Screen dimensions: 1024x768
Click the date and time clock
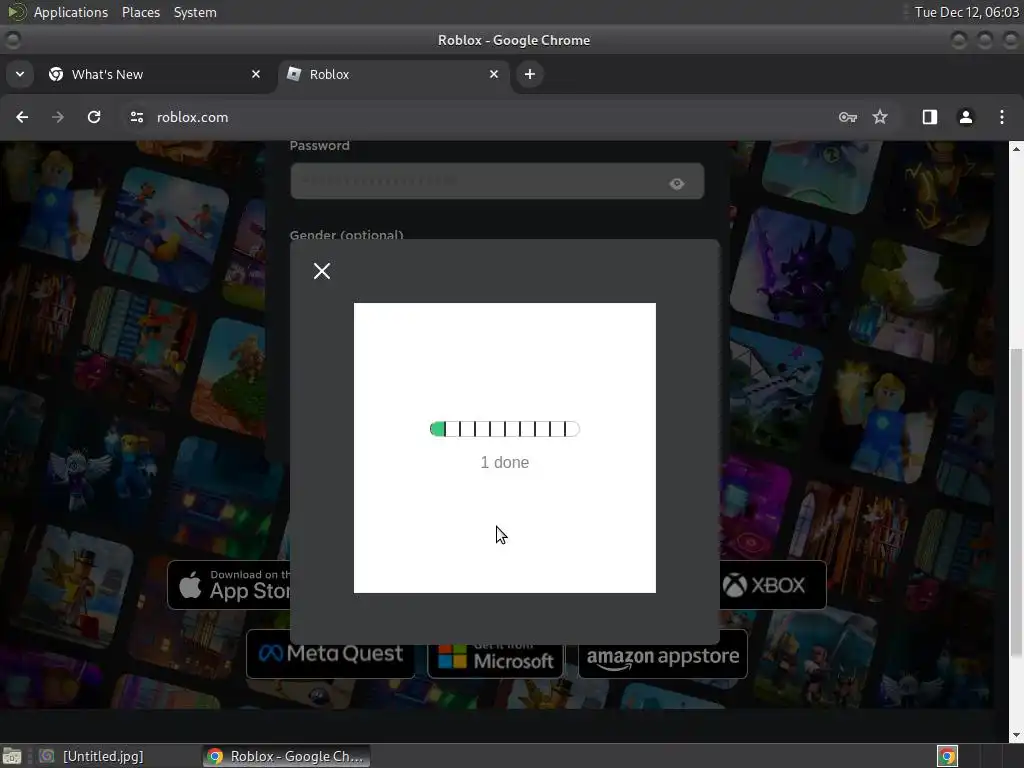pos(967,12)
